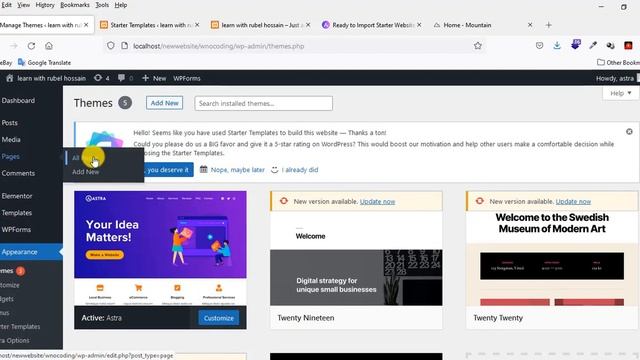Open Posts in the sidebar
Image resolution: width=640 pixels, height=360 pixels.
[9, 122]
